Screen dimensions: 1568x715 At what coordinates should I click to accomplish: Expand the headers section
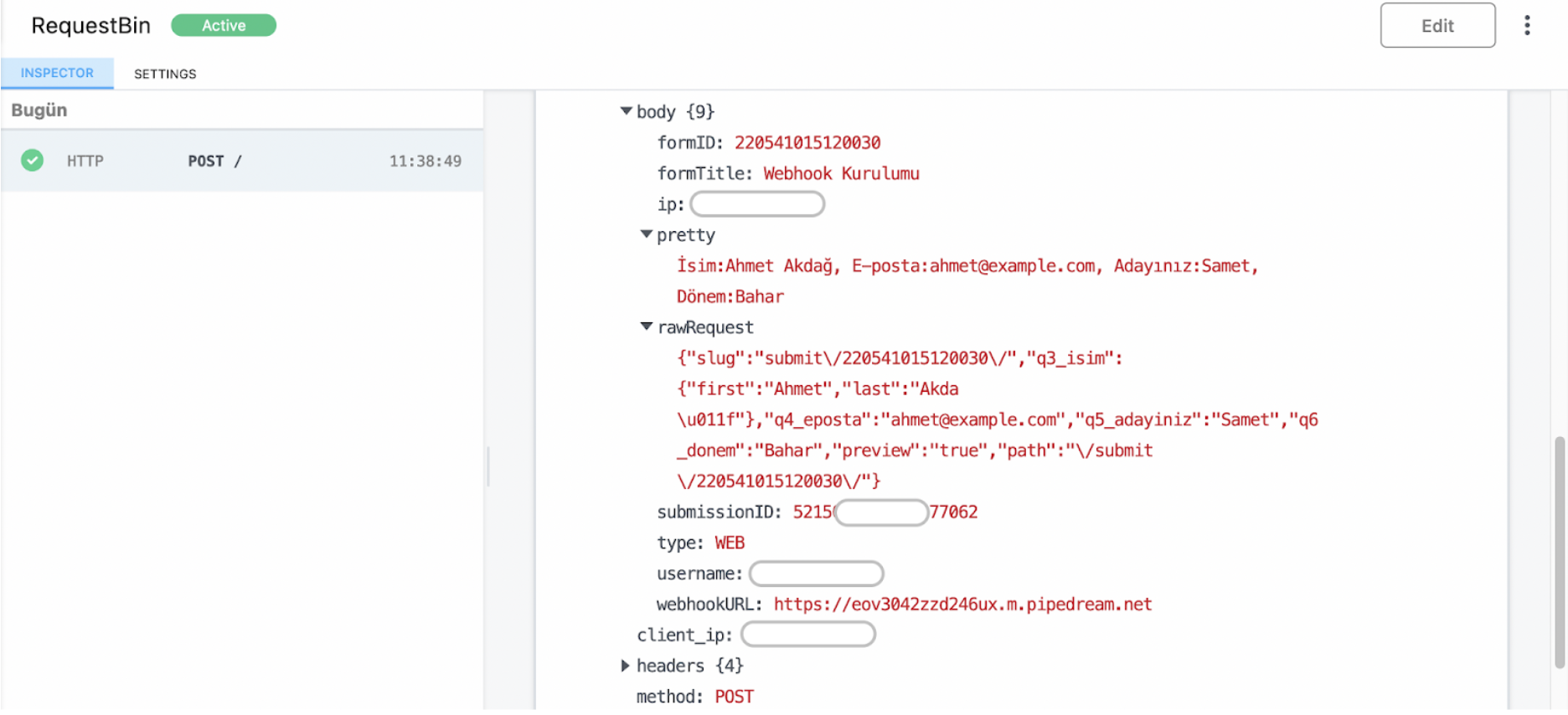pos(625,666)
